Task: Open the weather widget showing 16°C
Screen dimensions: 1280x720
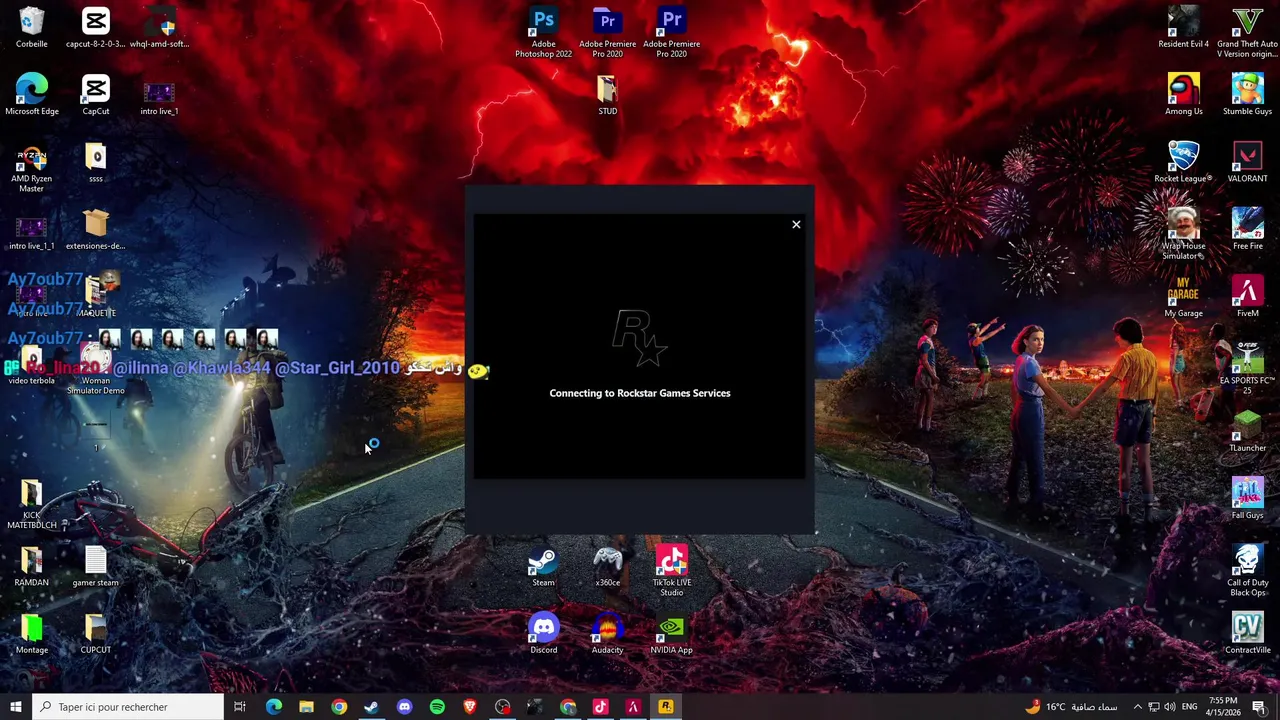Action: 1071,707
